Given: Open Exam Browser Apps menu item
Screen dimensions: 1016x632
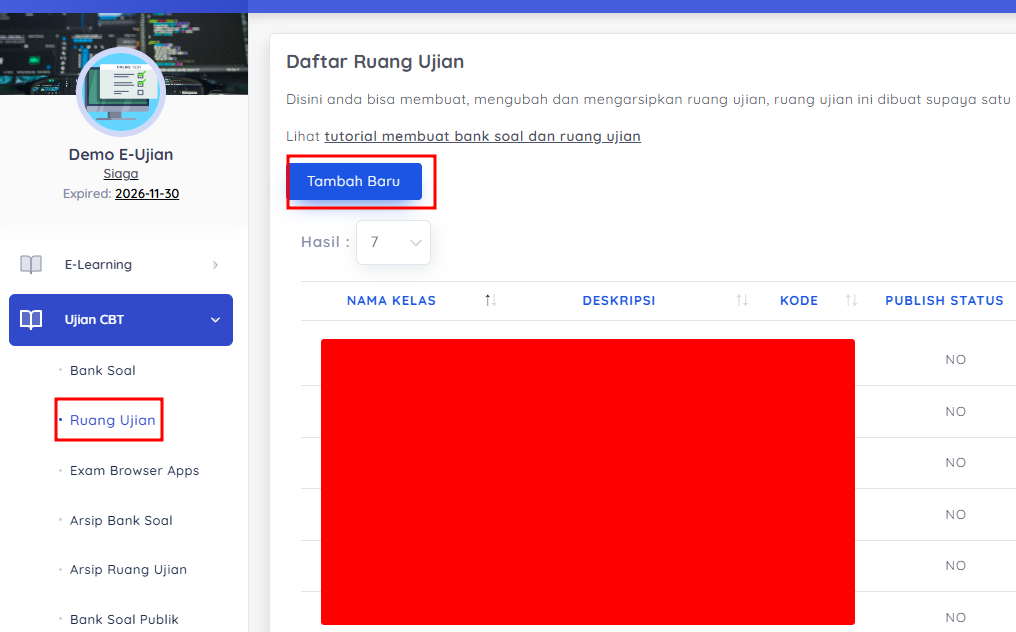Looking at the screenshot, I should coord(134,471).
